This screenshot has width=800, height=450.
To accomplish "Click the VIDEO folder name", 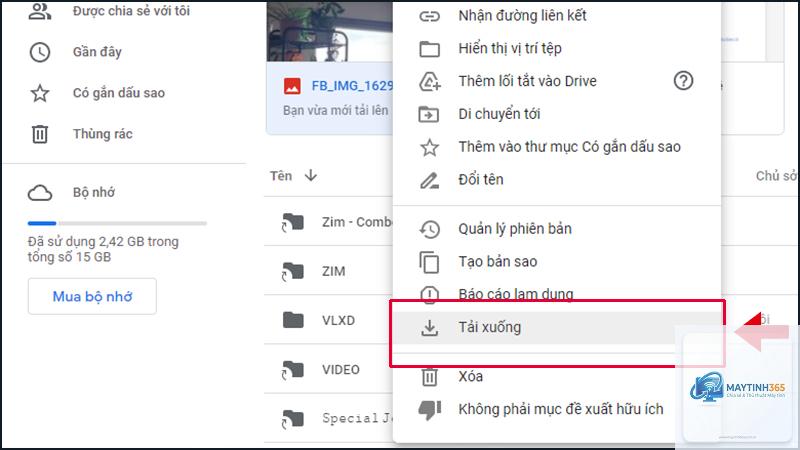I will coord(341,370).
